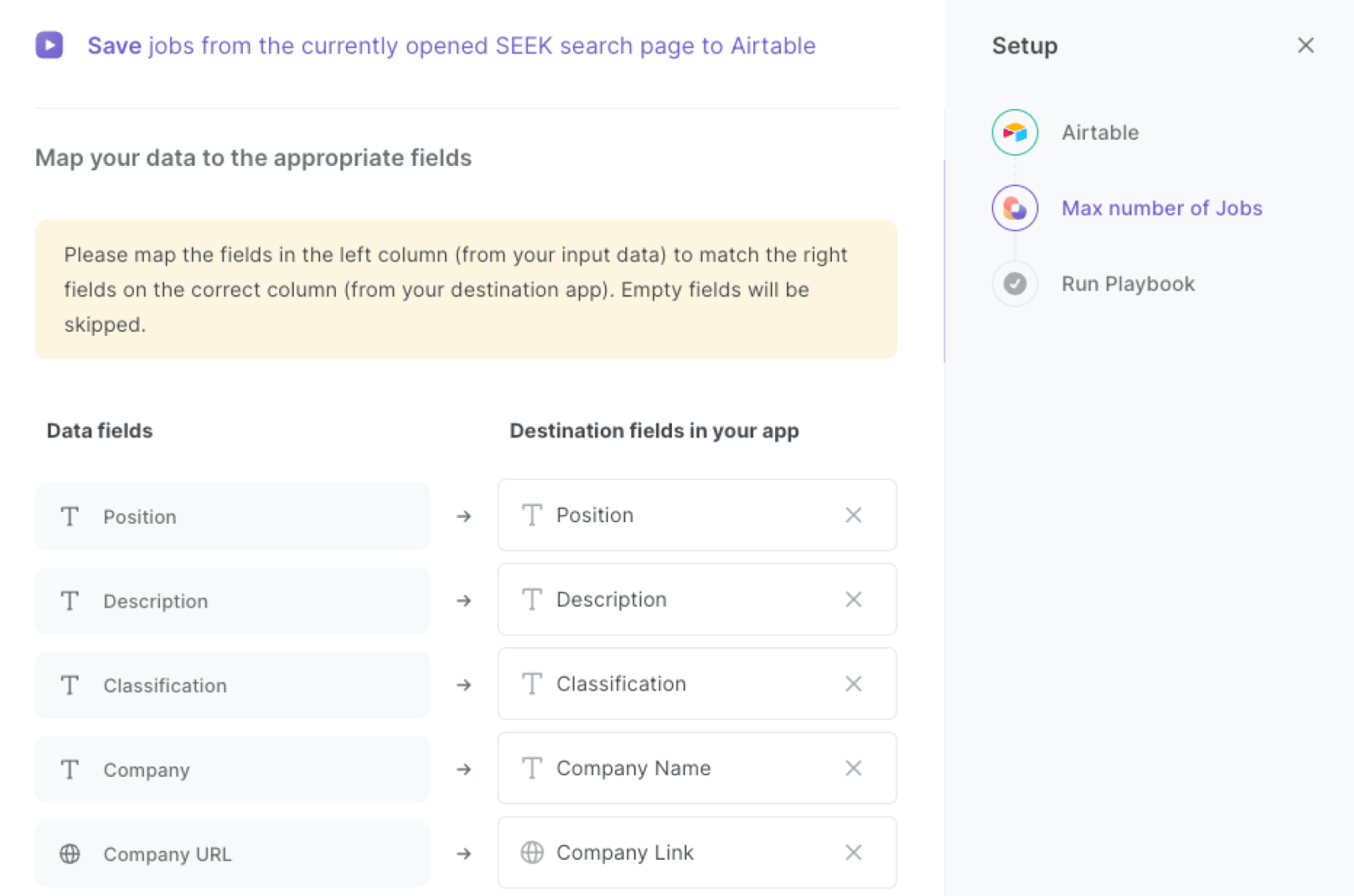Clear the Classification destination field
The width and height of the screenshot is (1354, 896).
[x=853, y=684]
